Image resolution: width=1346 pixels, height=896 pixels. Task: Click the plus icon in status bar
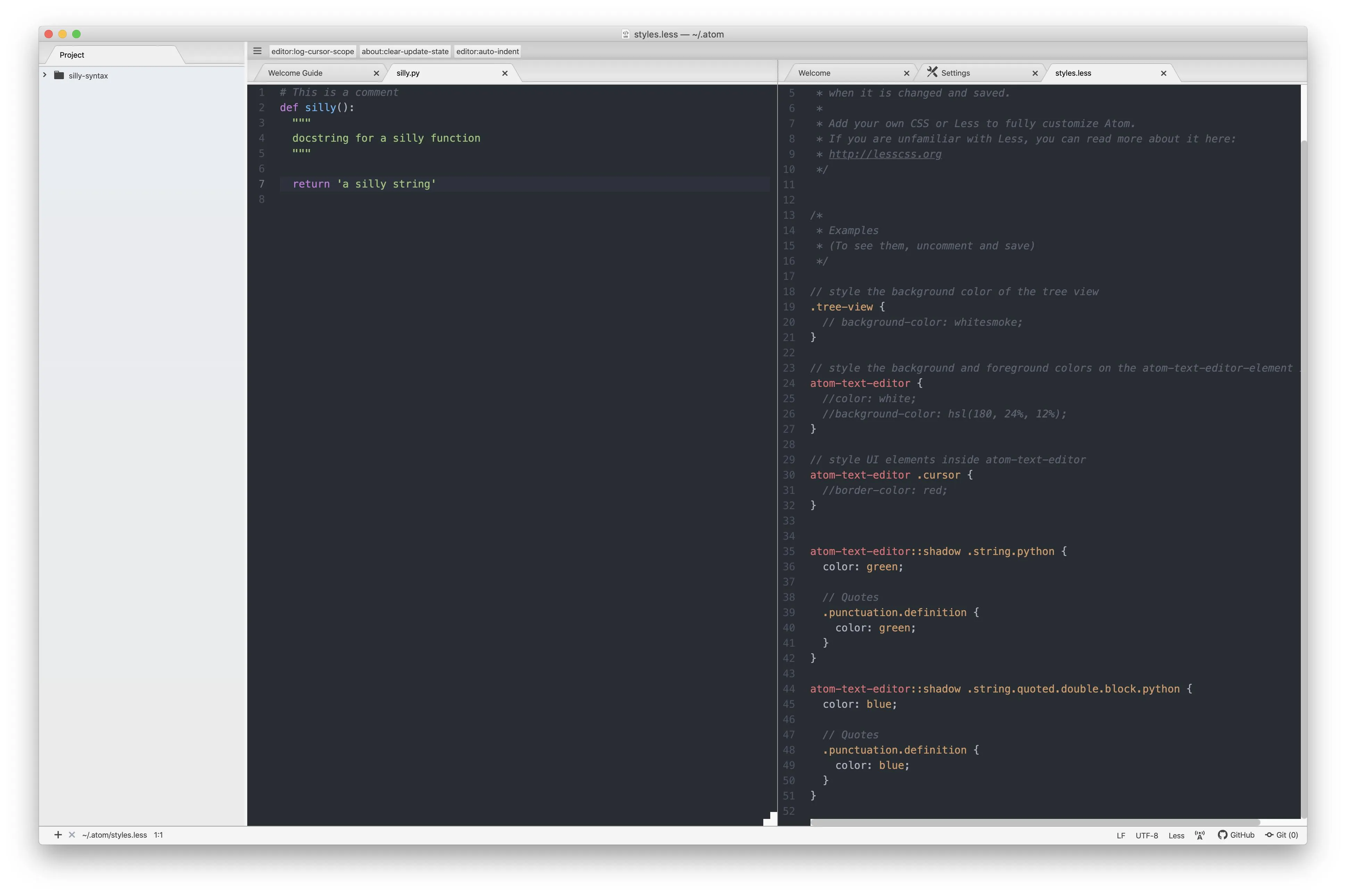[x=58, y=835]
